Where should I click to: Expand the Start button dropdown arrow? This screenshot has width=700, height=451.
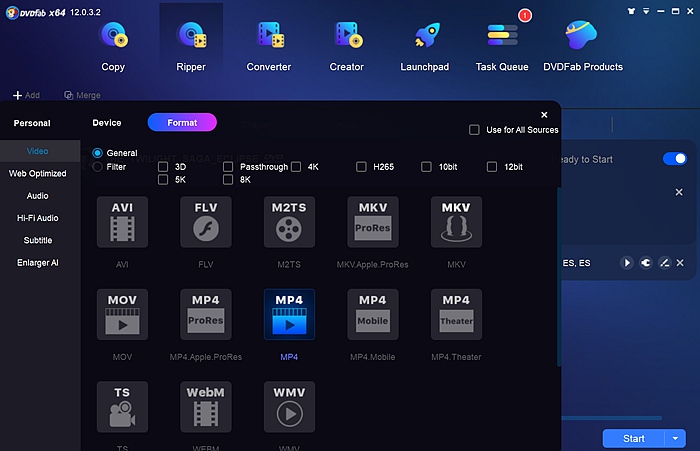676,438
